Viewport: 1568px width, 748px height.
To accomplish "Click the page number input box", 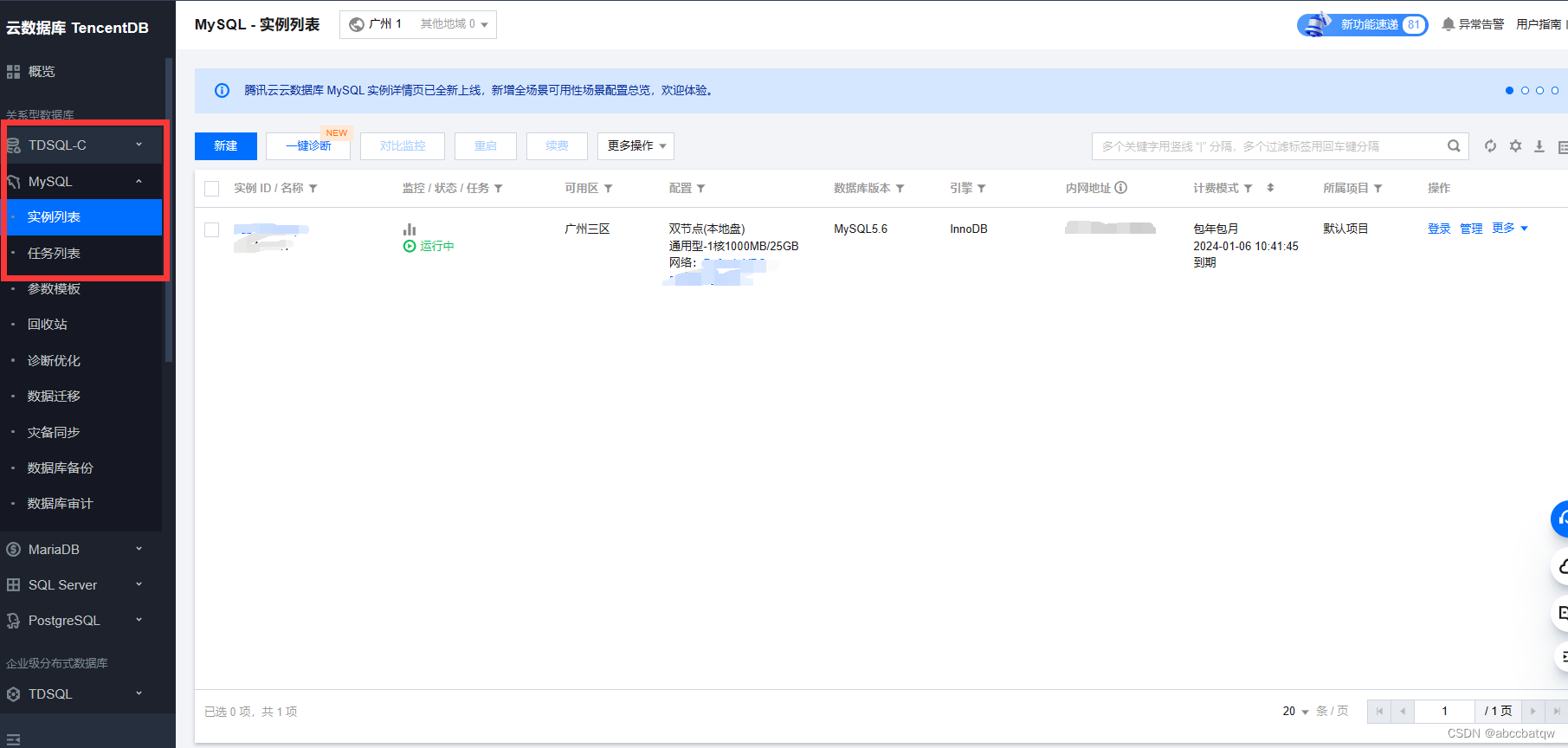I will click(1444, 712).
